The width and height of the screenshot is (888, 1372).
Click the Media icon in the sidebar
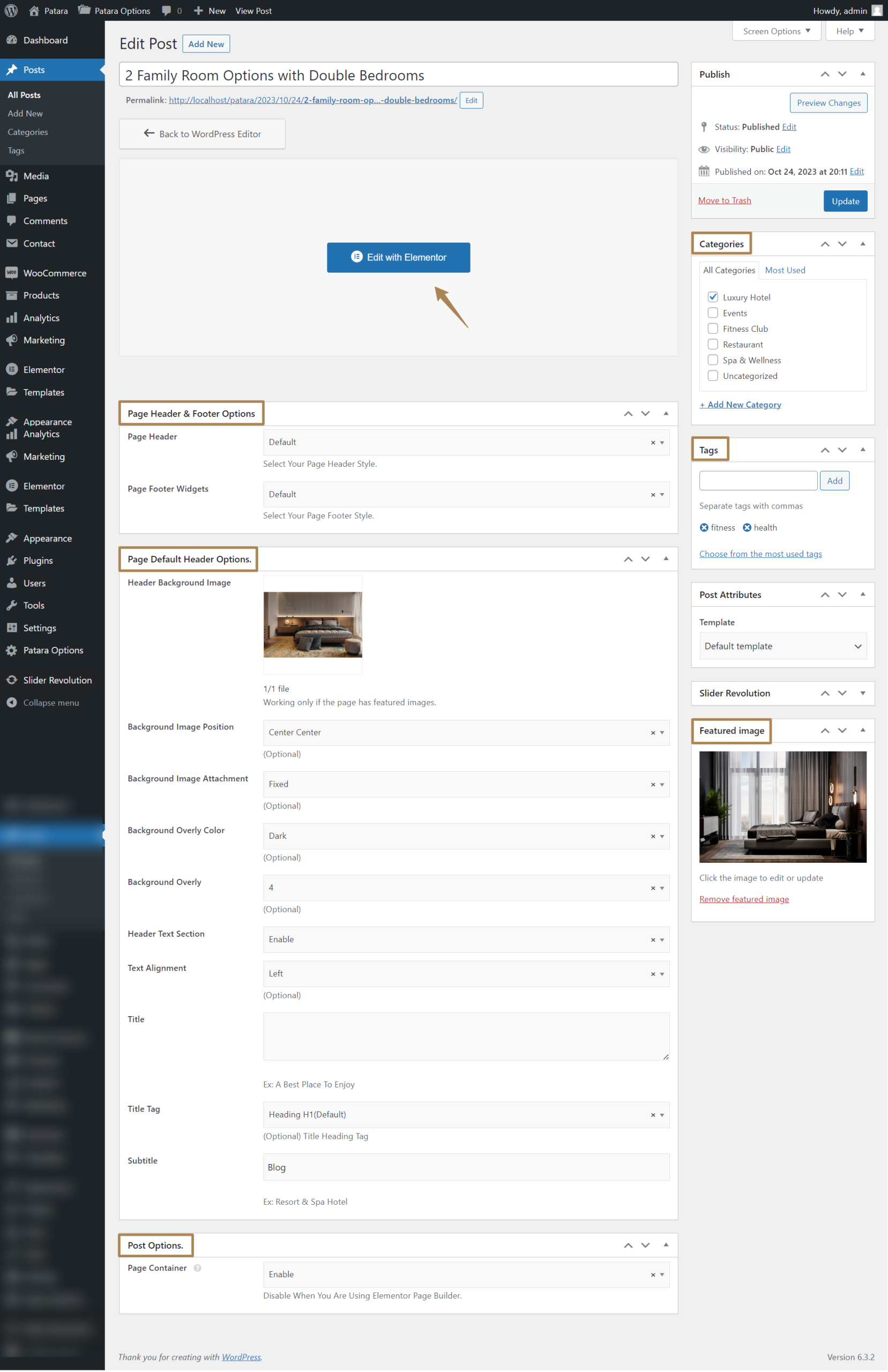coord(12,176)
